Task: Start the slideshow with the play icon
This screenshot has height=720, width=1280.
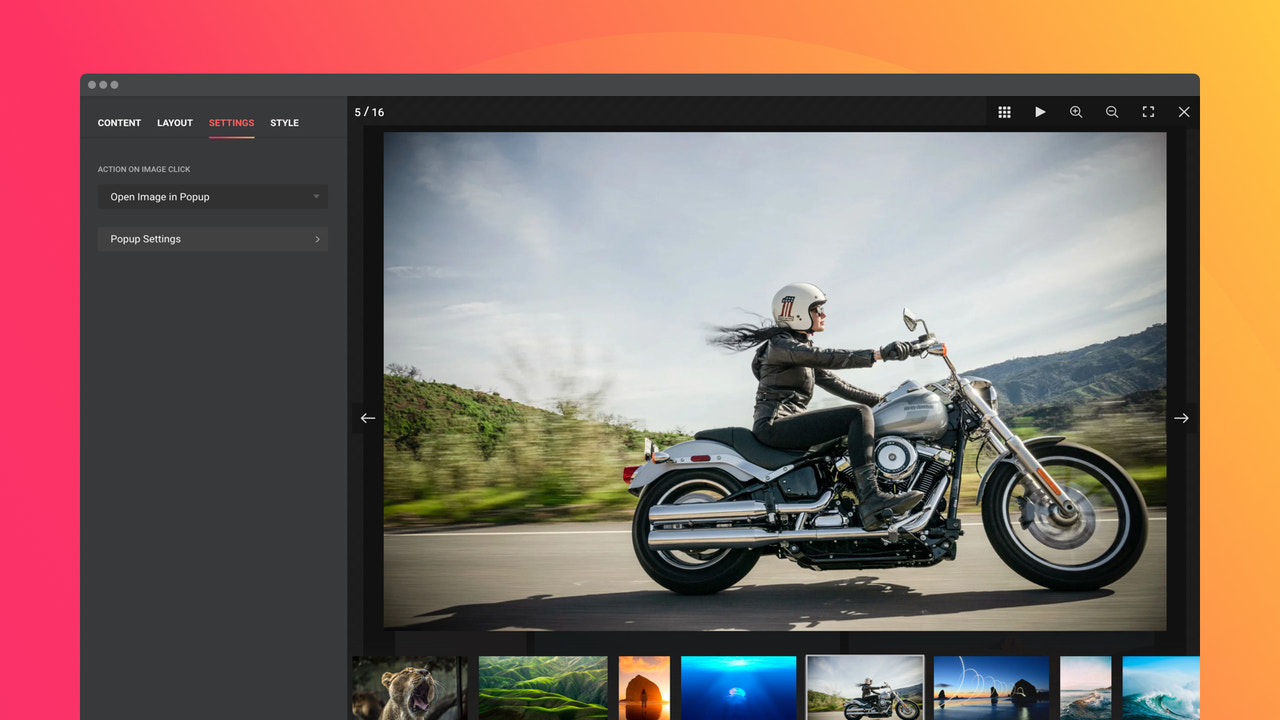Action: coord(1040,112)
